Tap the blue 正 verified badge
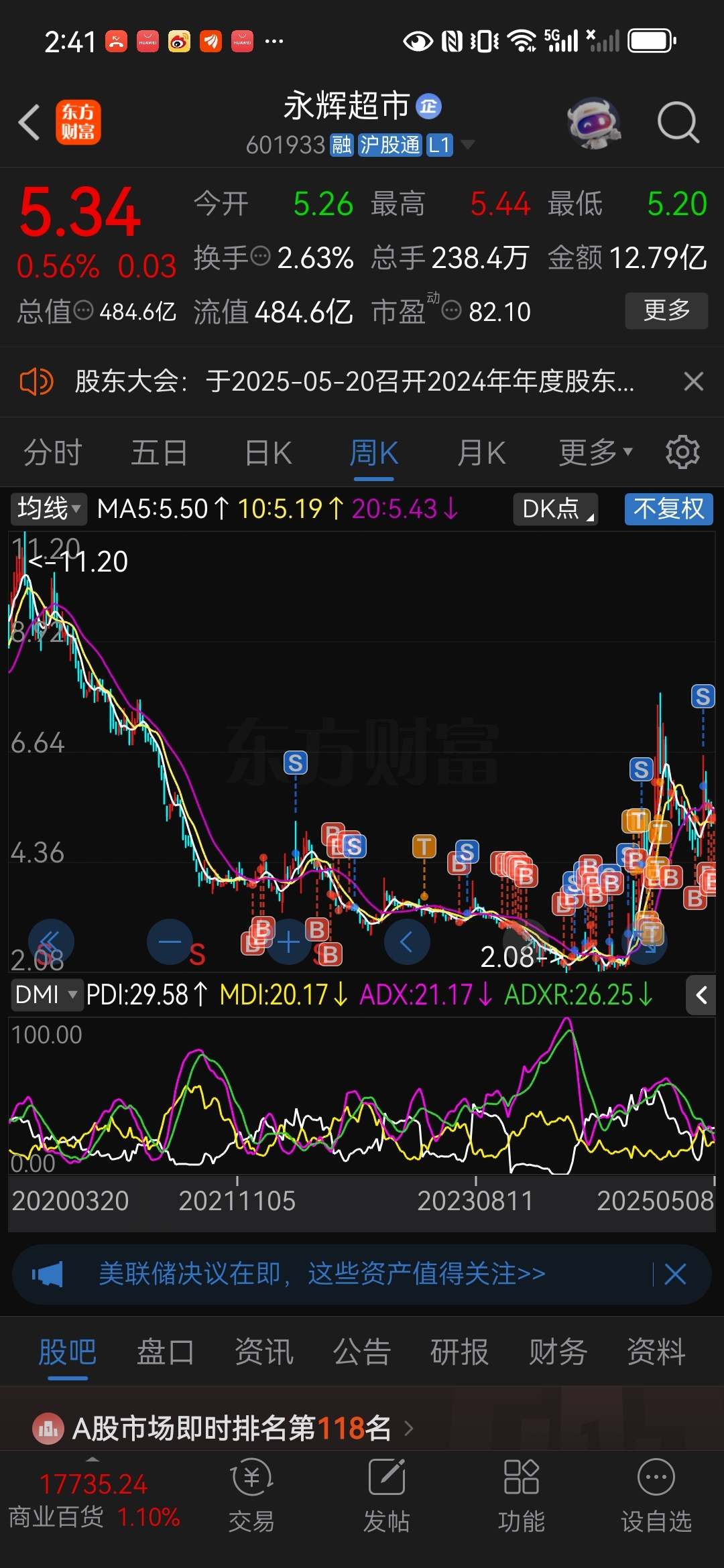This screenshot has width=724, height=1568. [428, 106]
